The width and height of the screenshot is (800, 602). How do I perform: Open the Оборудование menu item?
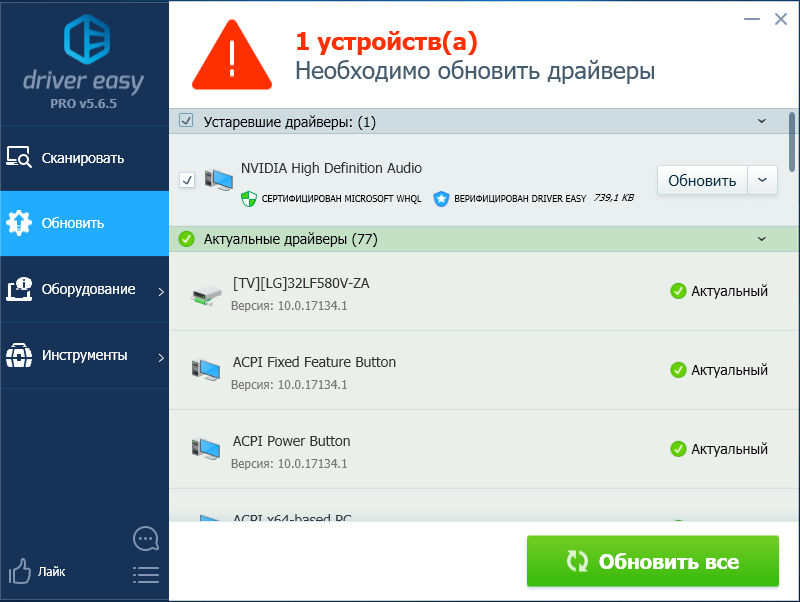[84, 289]
